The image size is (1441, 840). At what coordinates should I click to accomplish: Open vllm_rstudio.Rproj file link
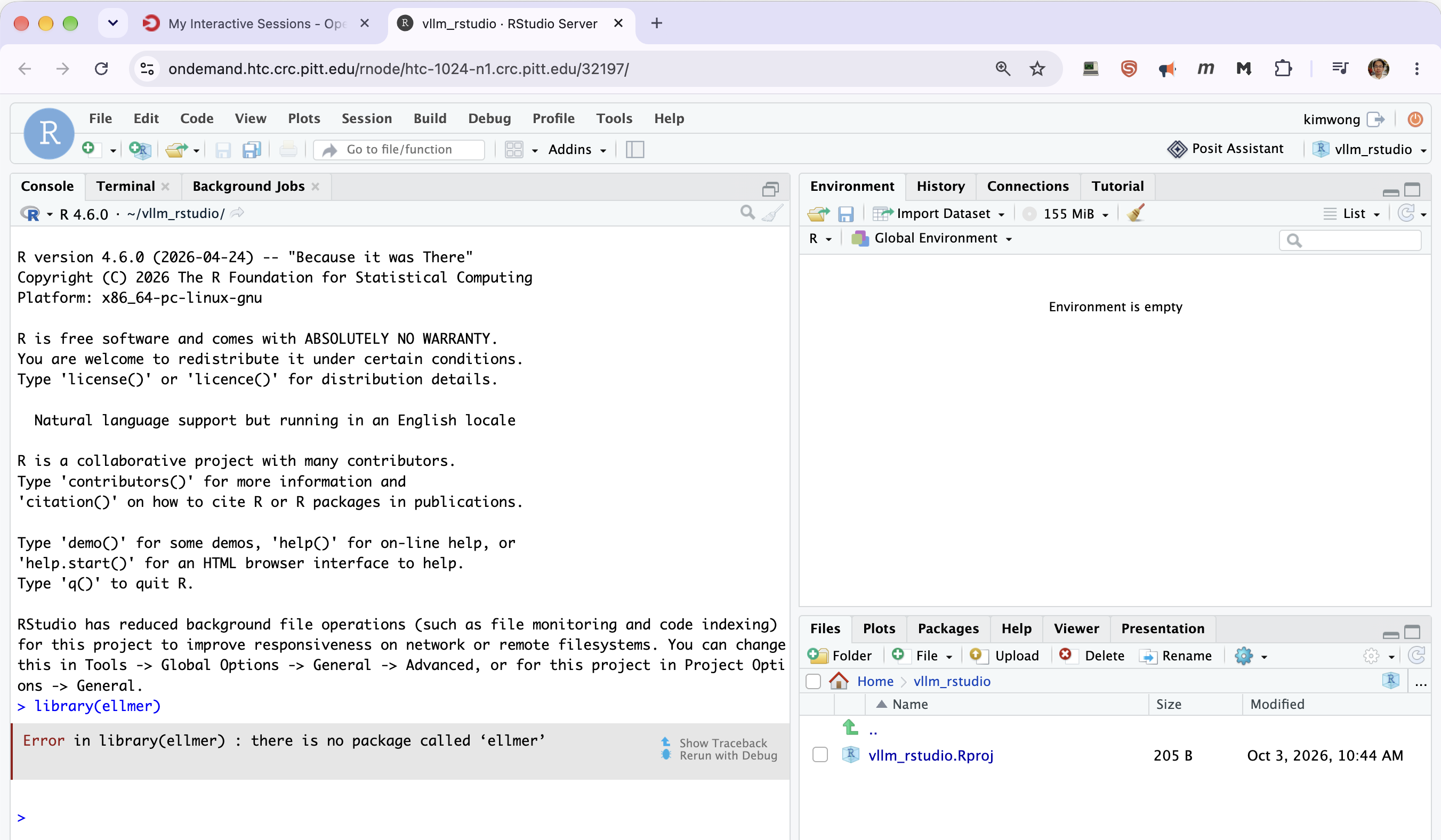tap(930, 755)
